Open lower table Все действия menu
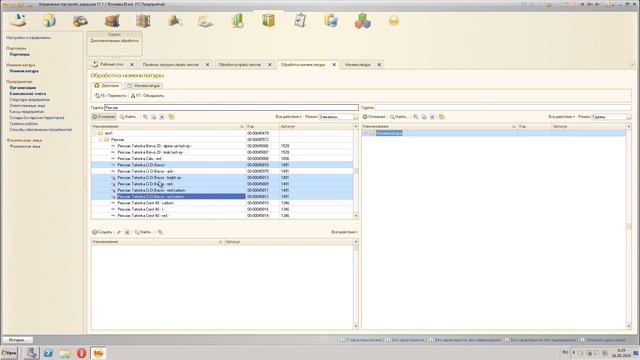The image size is (640, 360). tap(344, 232)
